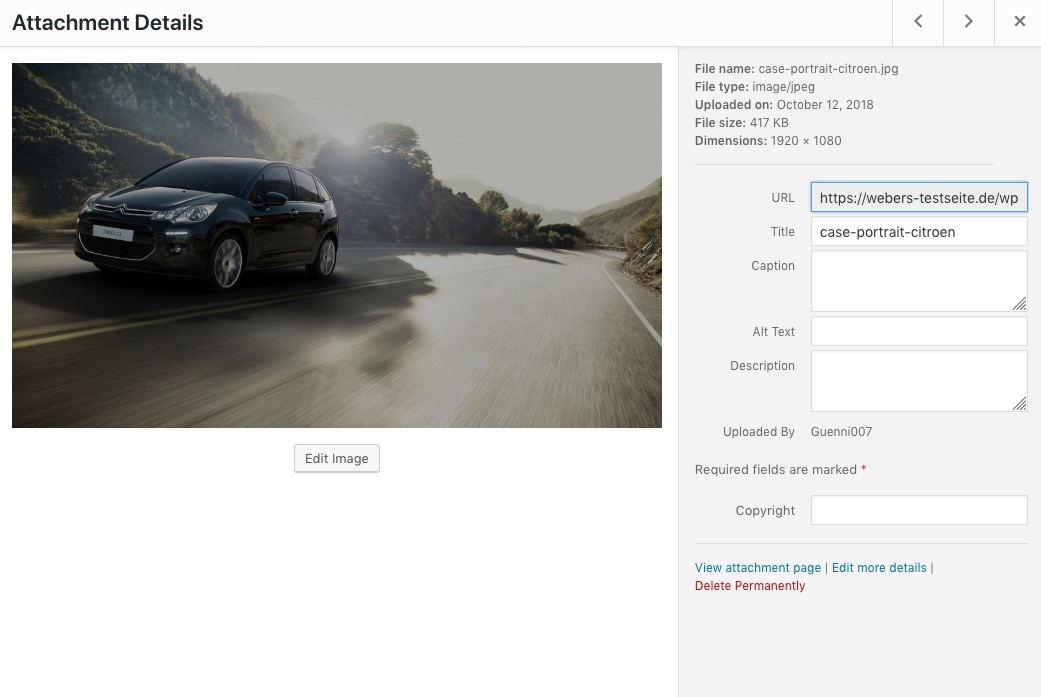
Task: Grab the Caption box resize handle
Action: (1019, 303)
